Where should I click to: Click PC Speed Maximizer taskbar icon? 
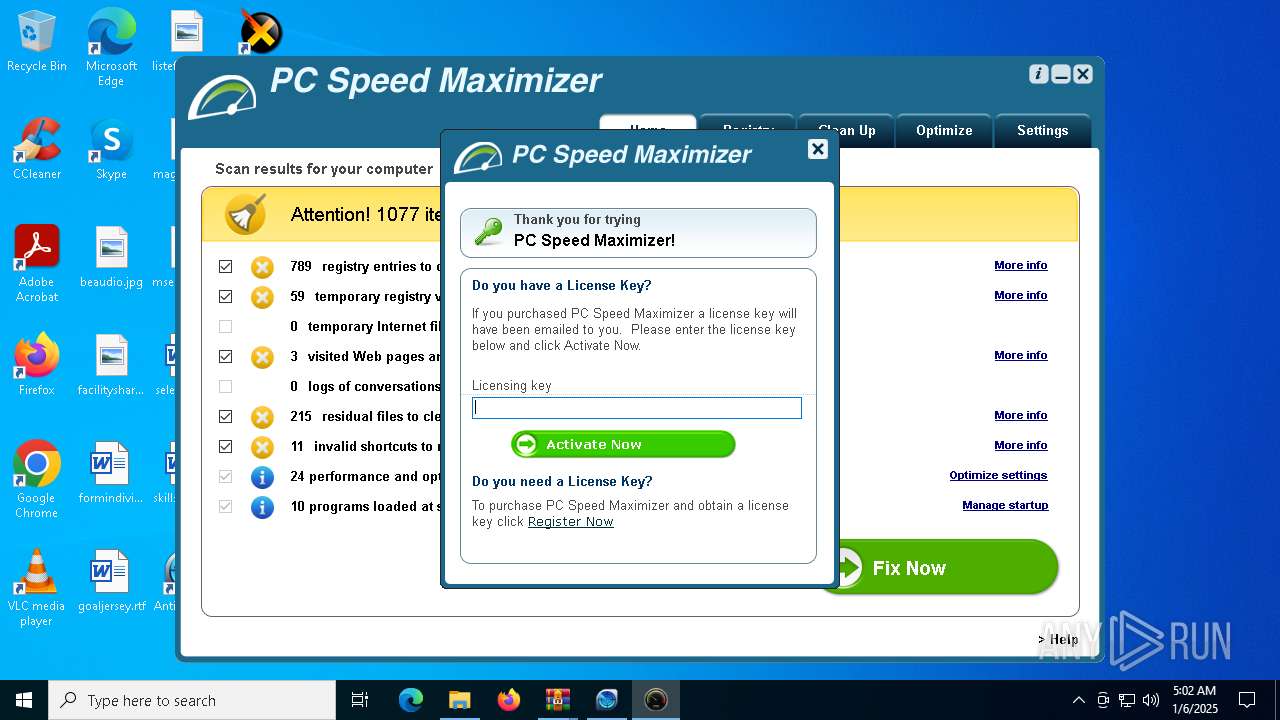656,700
